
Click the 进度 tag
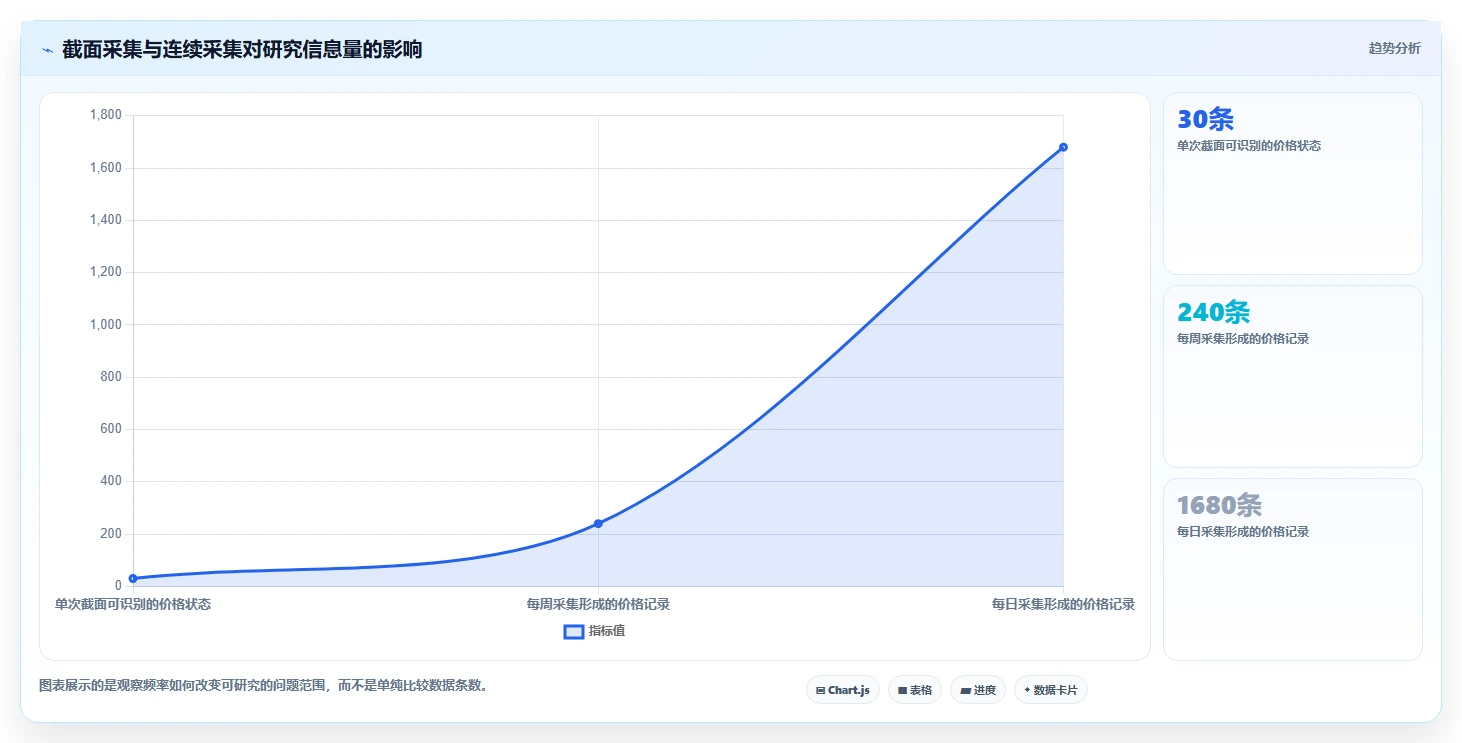click(978, 690)
